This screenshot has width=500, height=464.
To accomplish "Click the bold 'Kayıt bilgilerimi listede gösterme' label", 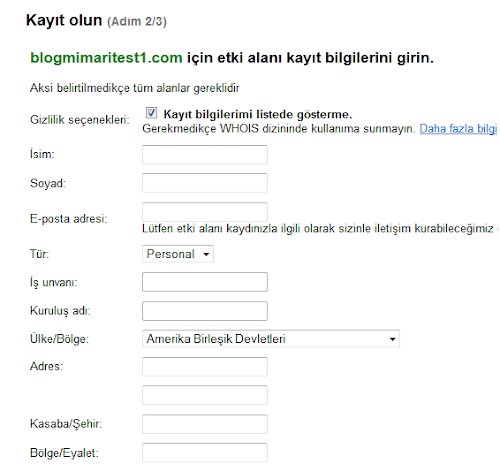I will click(258, 114).
